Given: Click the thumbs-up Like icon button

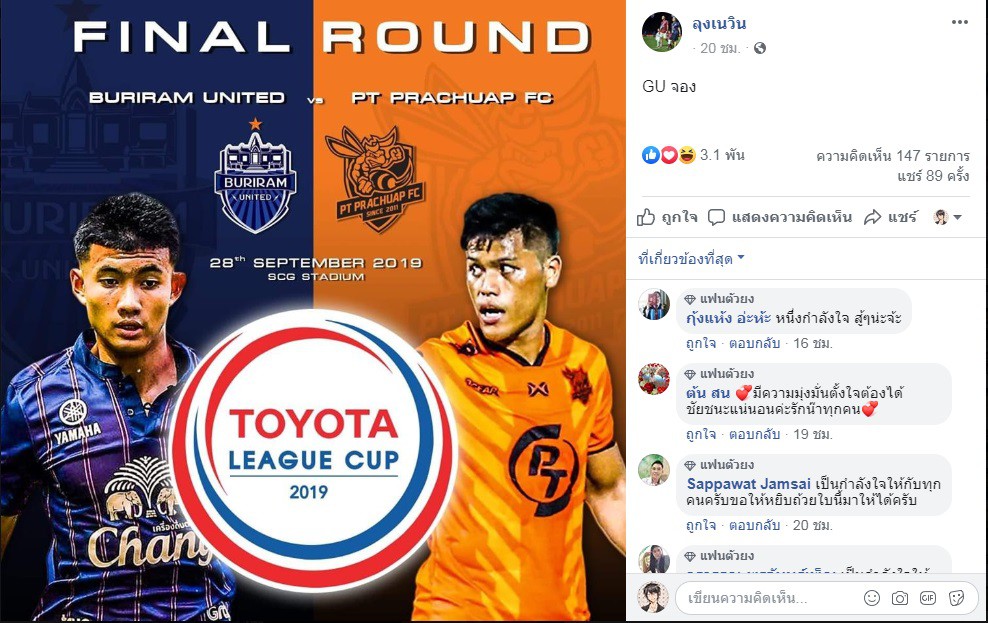Looking at the screenshot, I should pyautogui.click(x=646, y=217).
